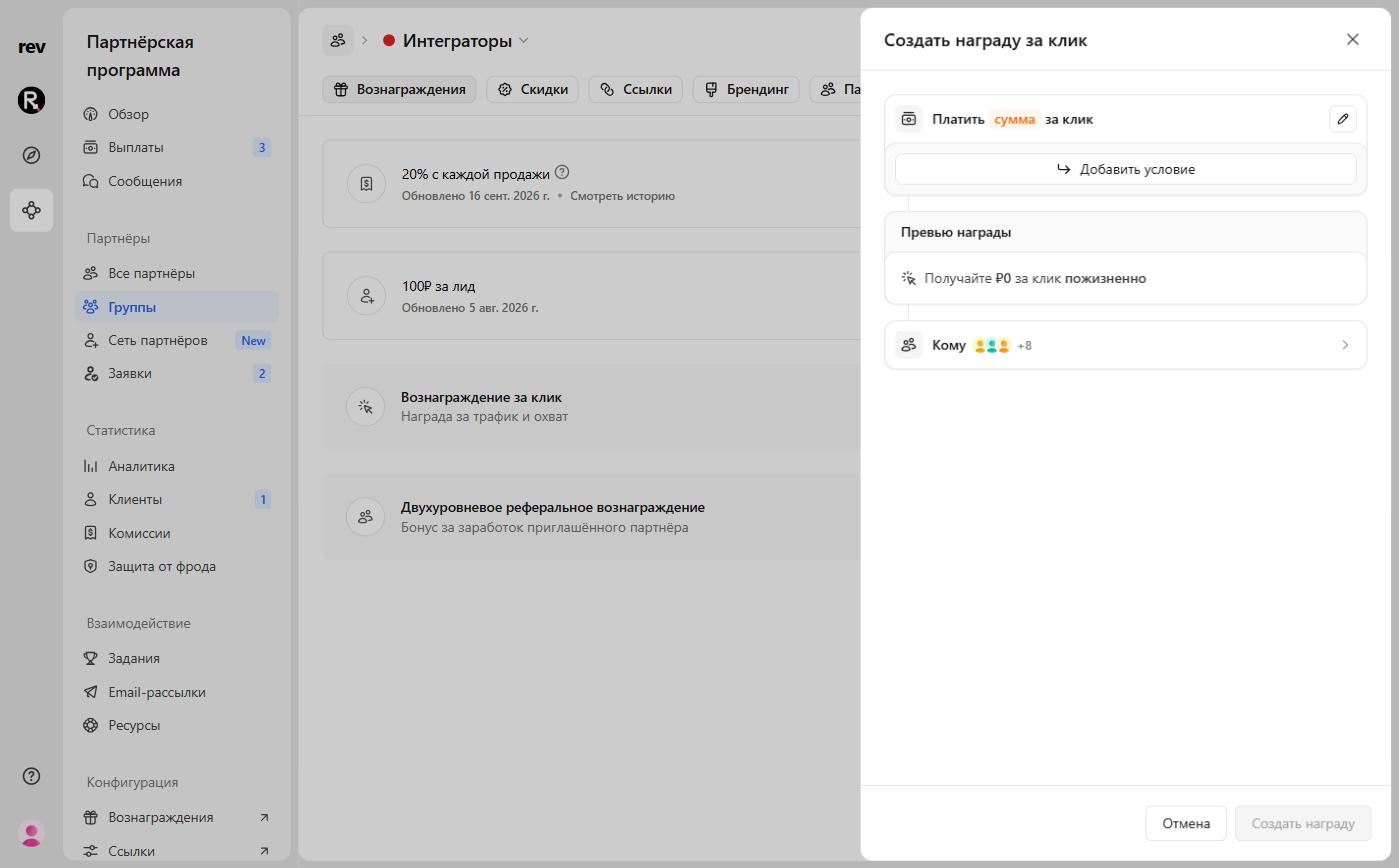Open Сообщения in the sidebar

176,181
